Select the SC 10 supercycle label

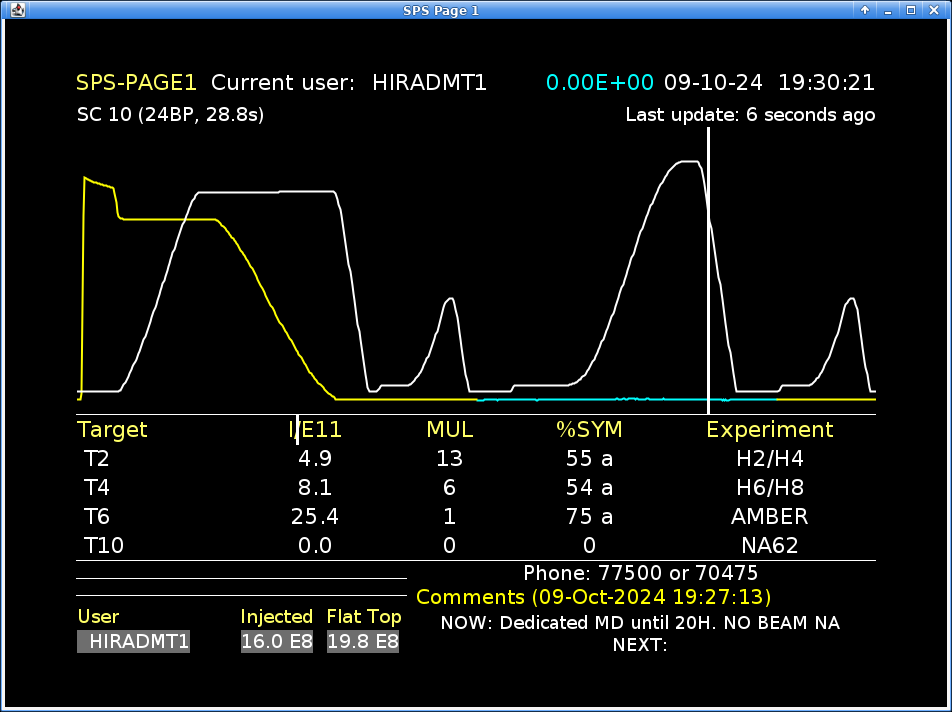(x=170, y=115)
